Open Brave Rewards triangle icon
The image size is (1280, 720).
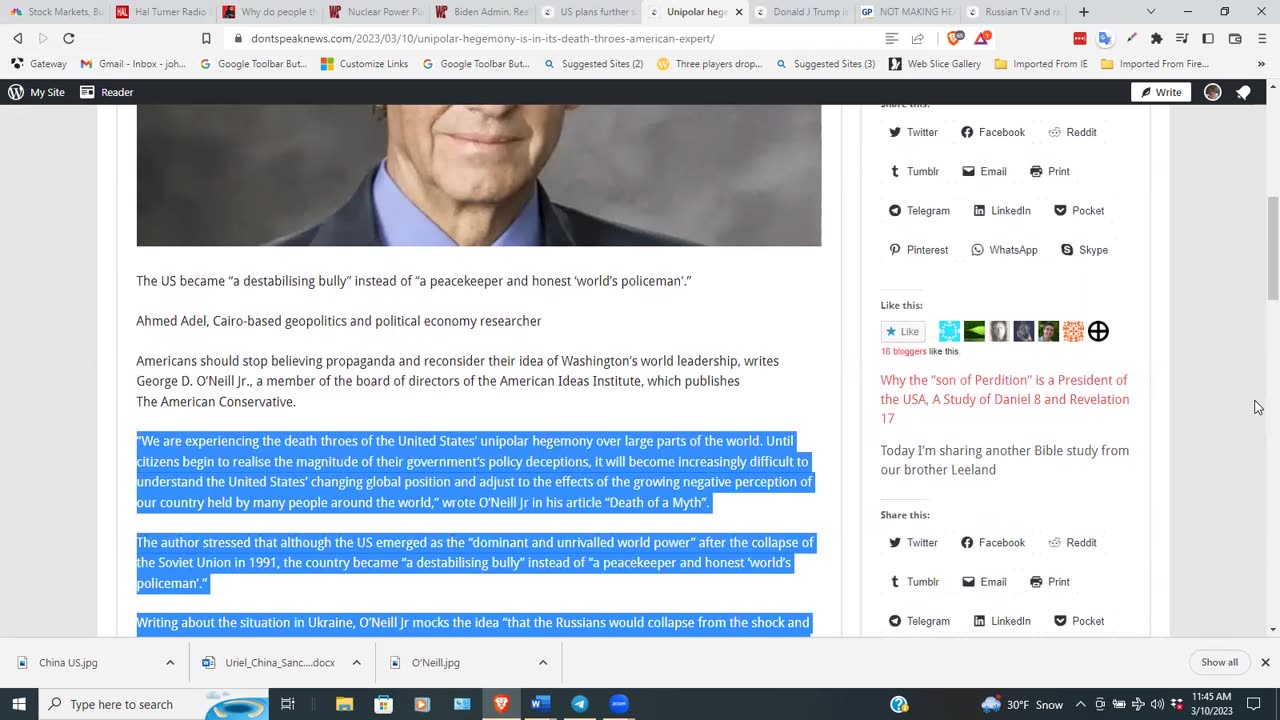click(x=982, y=38)
